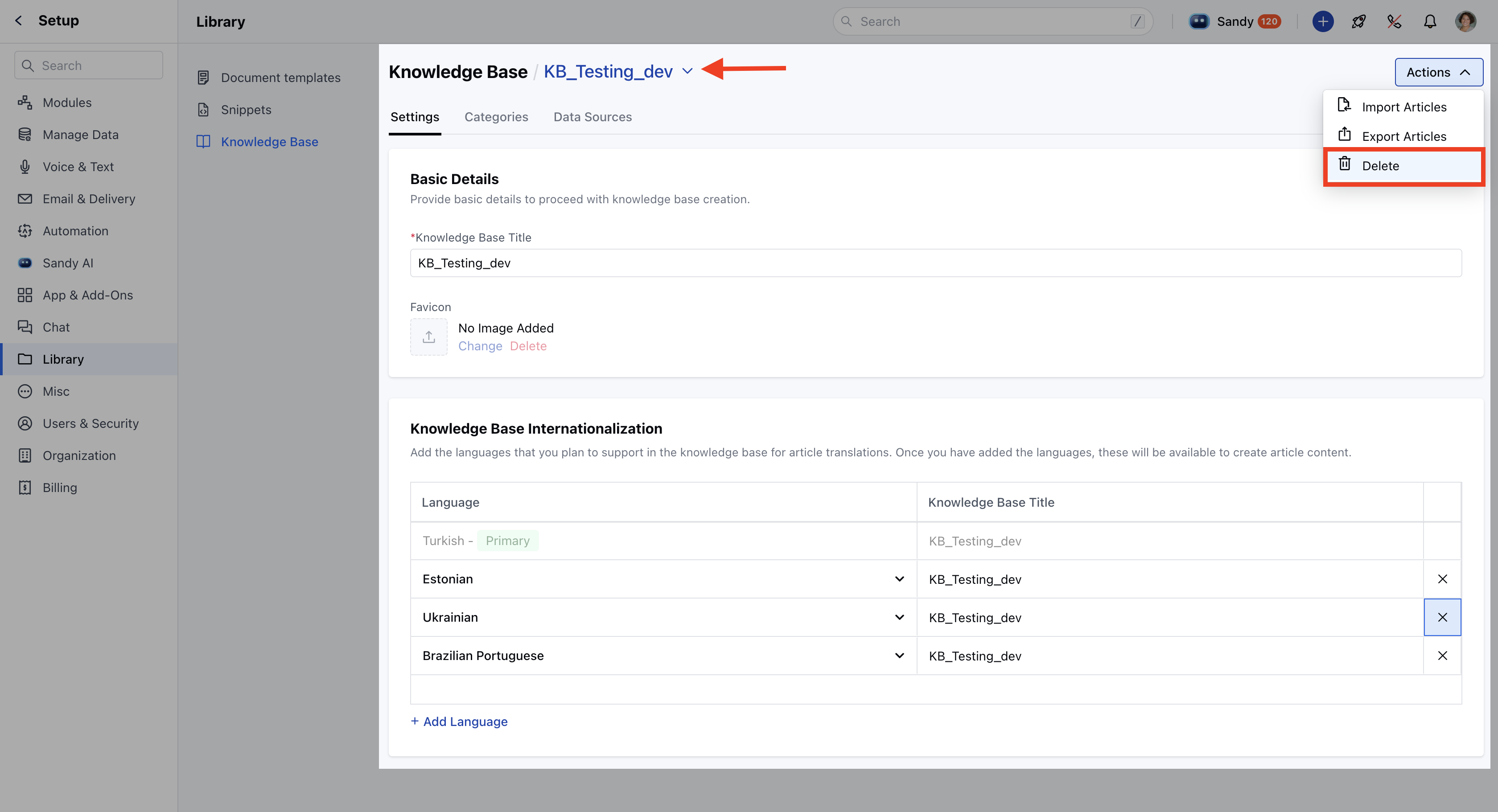Remove the Brazilian Portuguese language row
This screenshot has height=812, width=1498.
(x=1443, y=656)
